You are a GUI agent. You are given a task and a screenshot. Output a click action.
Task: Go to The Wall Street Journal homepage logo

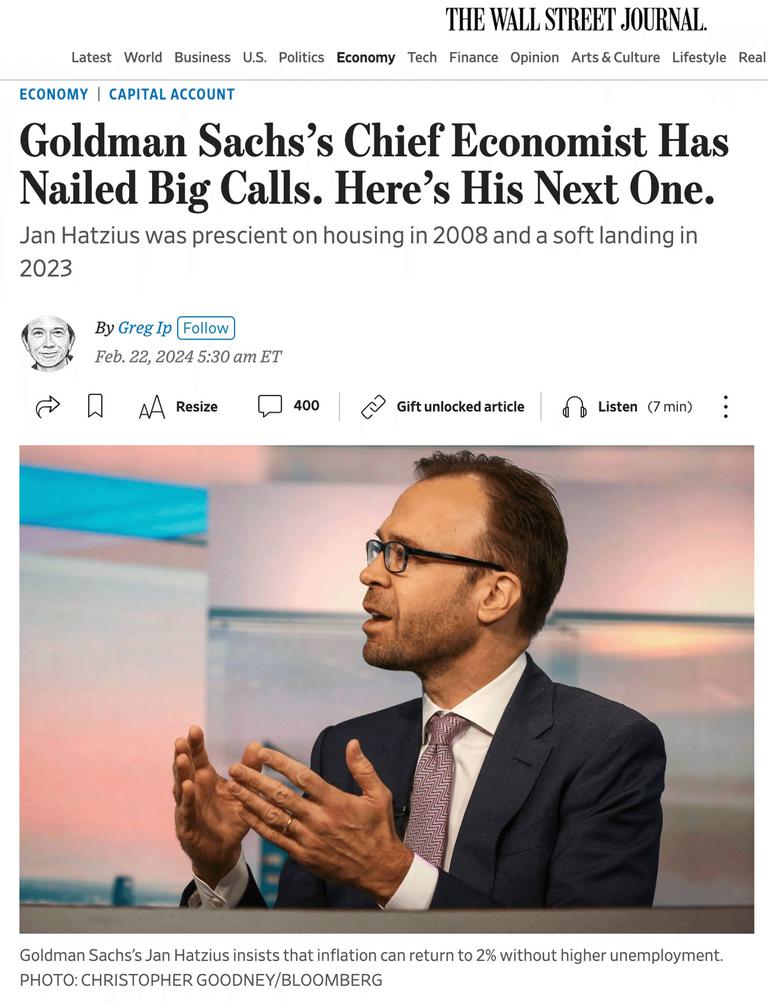click(576, 19)
